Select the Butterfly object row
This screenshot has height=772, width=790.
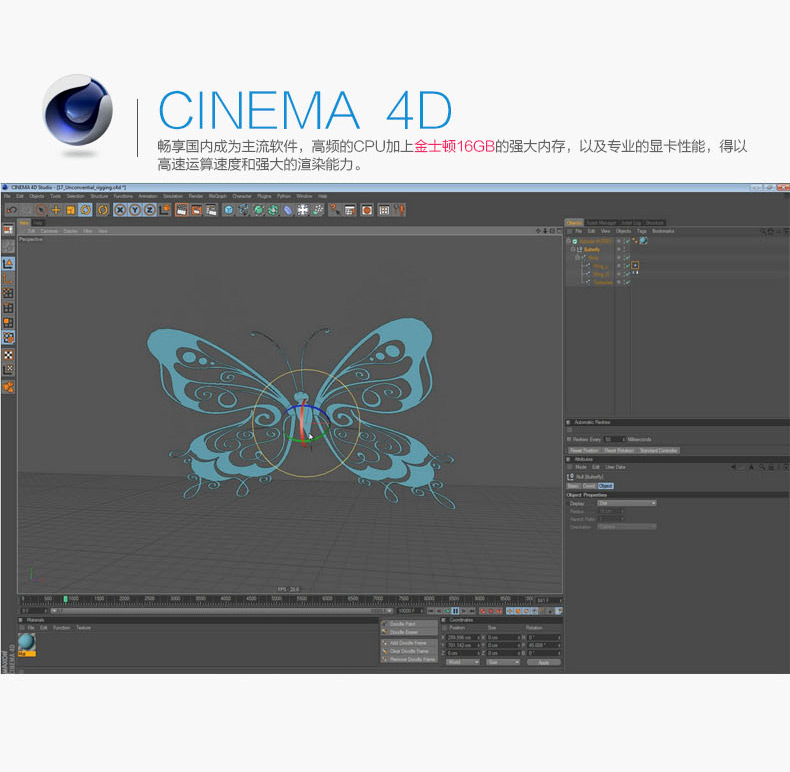pyautogui.click(x=591, y=249)
